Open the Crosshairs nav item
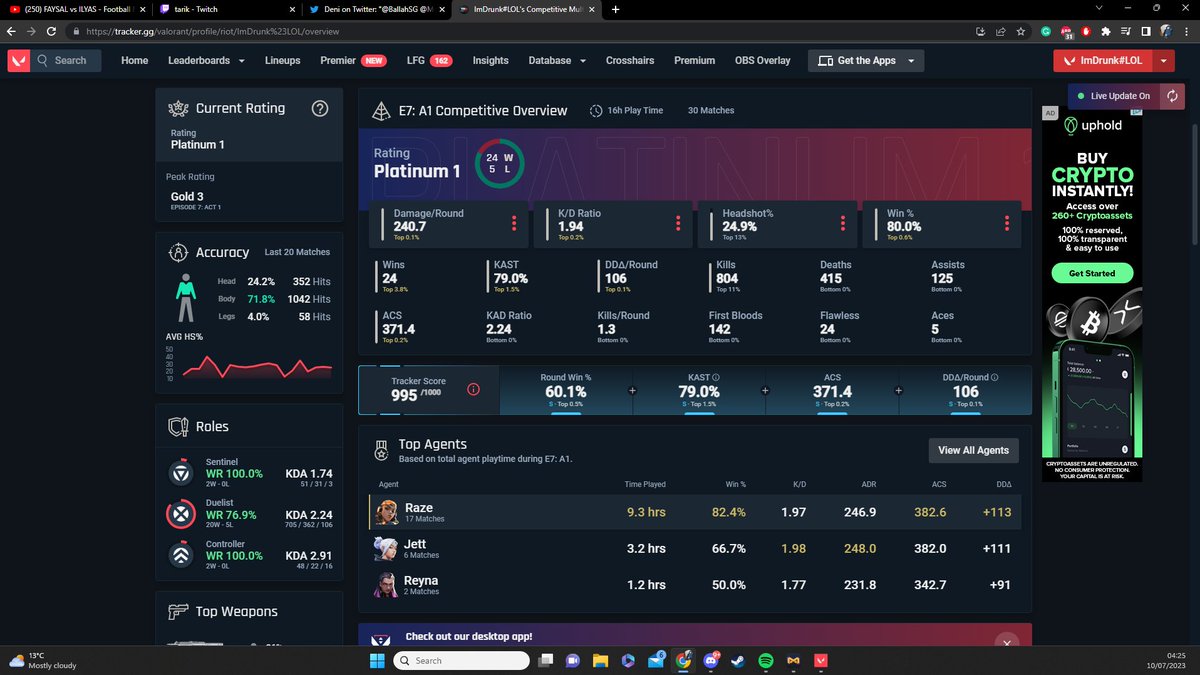The height and width of the screenshot is (675, 1200). [x=630, y=60]
